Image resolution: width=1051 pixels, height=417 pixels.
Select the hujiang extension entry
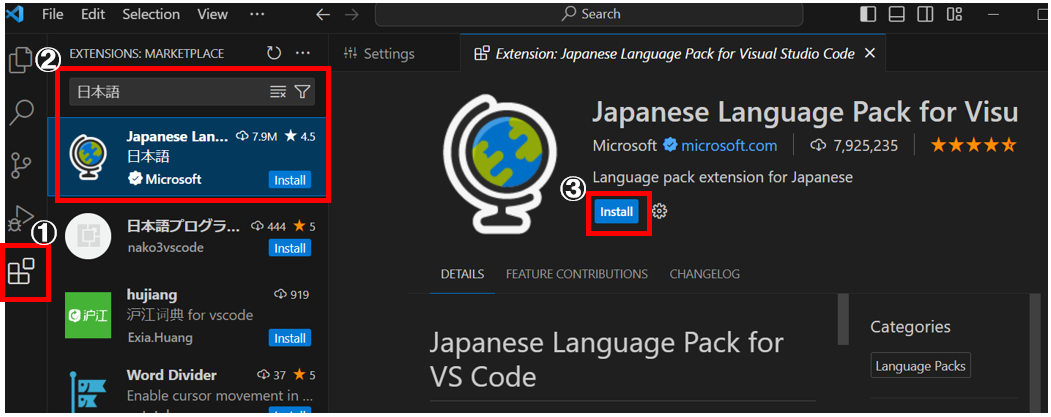pos(188,316)
